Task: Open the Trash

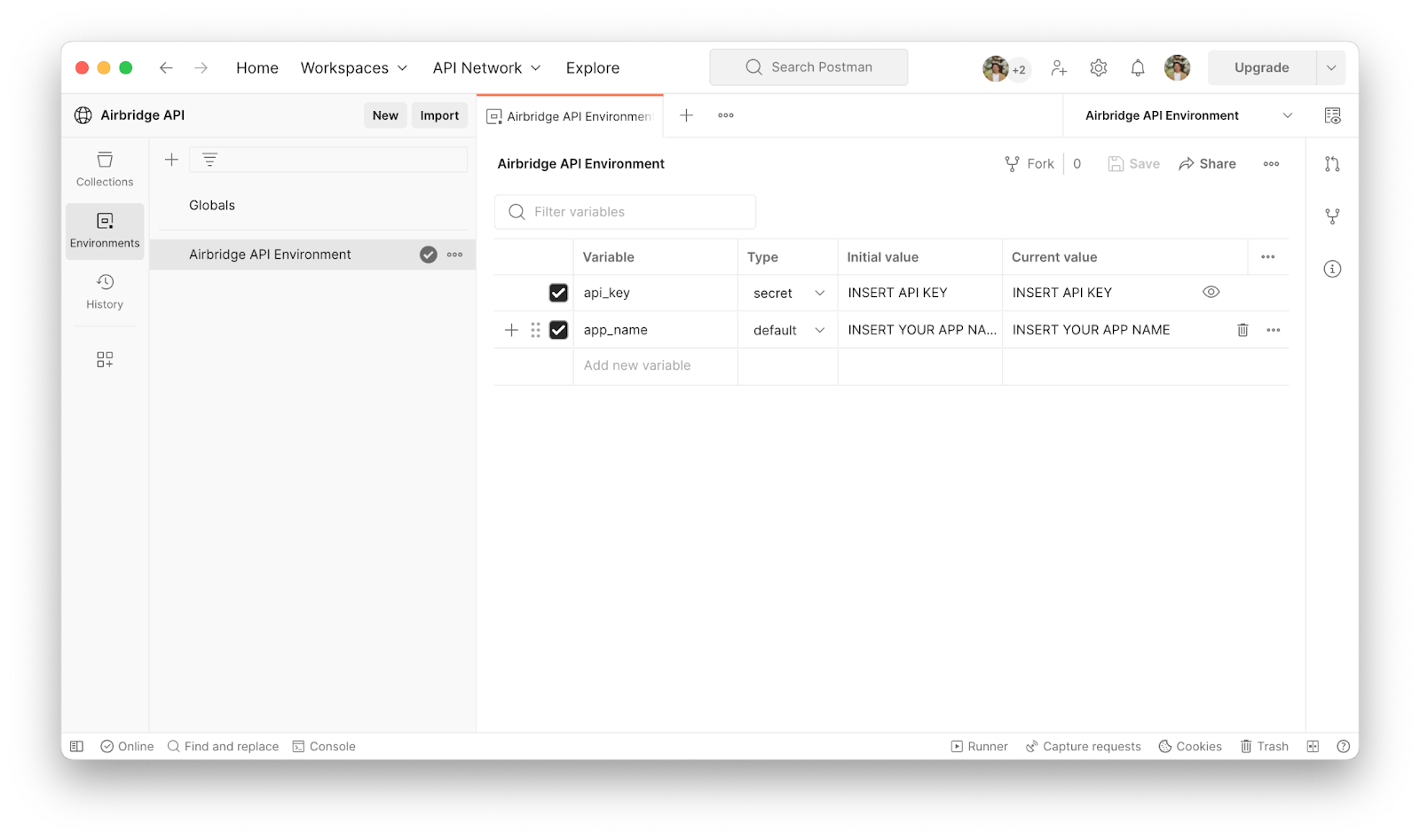Action: [1264, 747]
